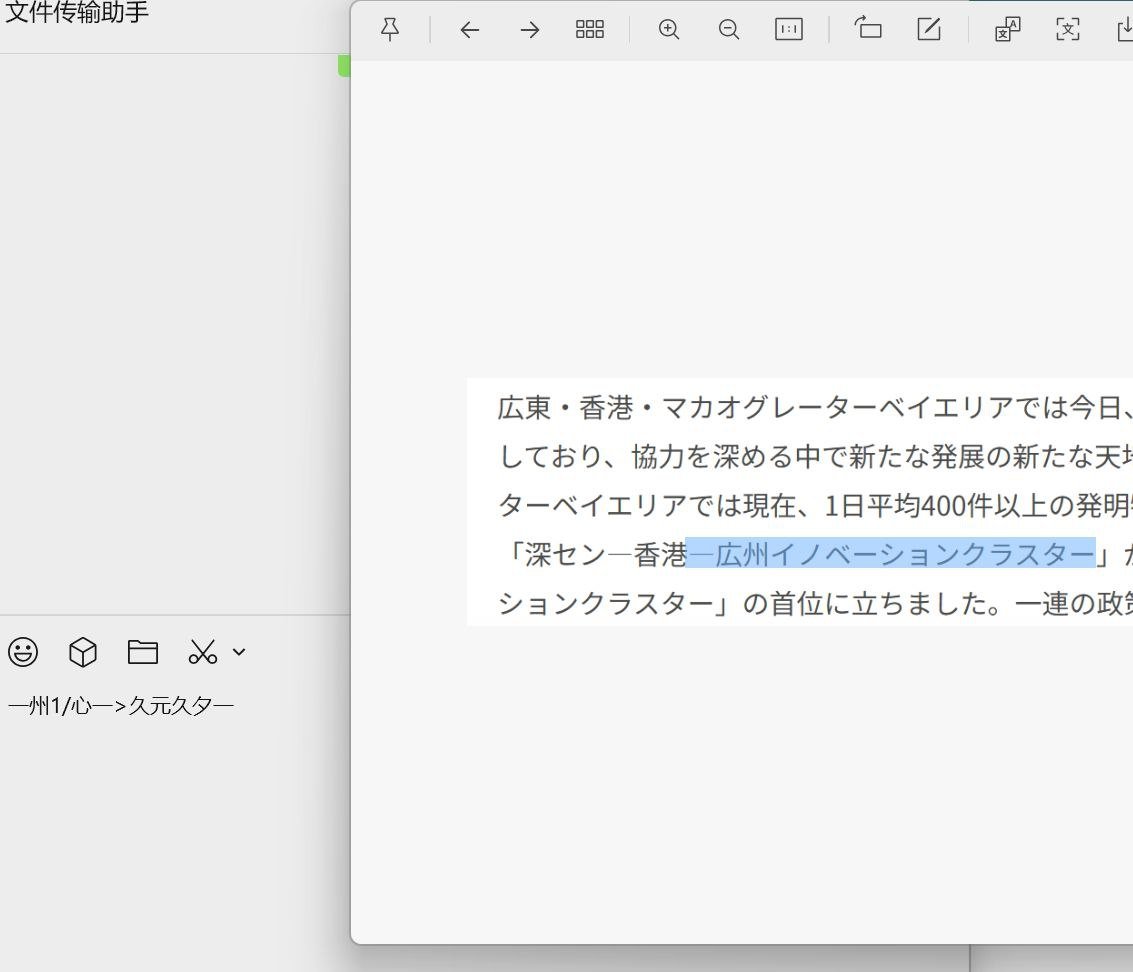
Task: Expand screenshot options dropdown arrow
Action: coord(239,652)
